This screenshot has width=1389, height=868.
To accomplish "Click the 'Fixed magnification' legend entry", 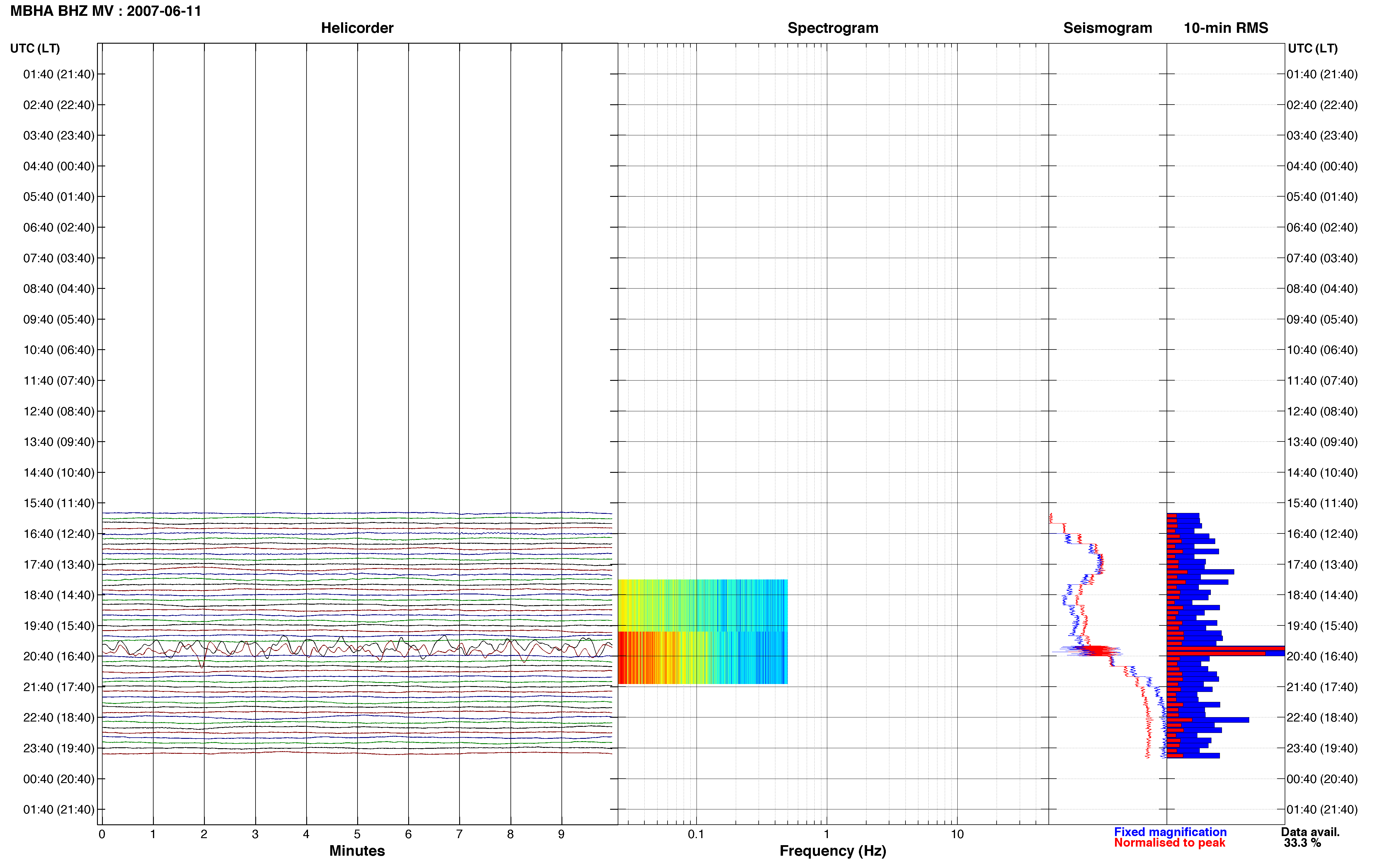I will [1170, 832].
